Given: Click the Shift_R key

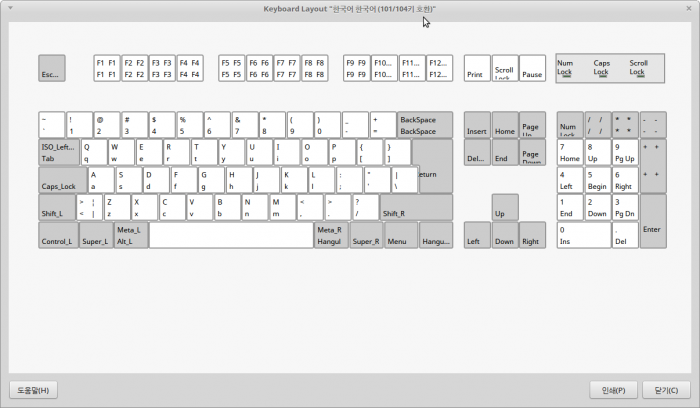Looking at the screenshot, I should click(416, 208).
